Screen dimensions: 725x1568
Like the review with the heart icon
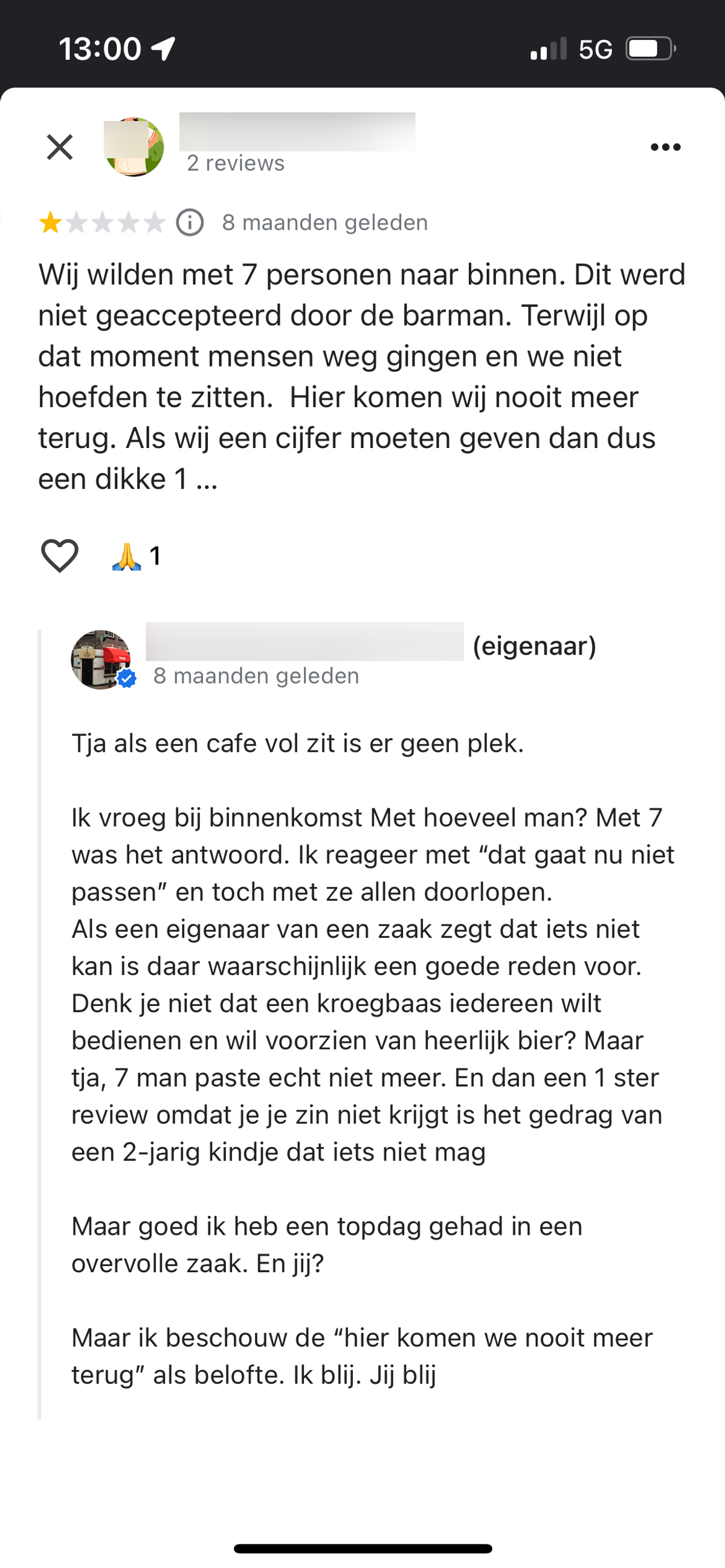[60, 555]
